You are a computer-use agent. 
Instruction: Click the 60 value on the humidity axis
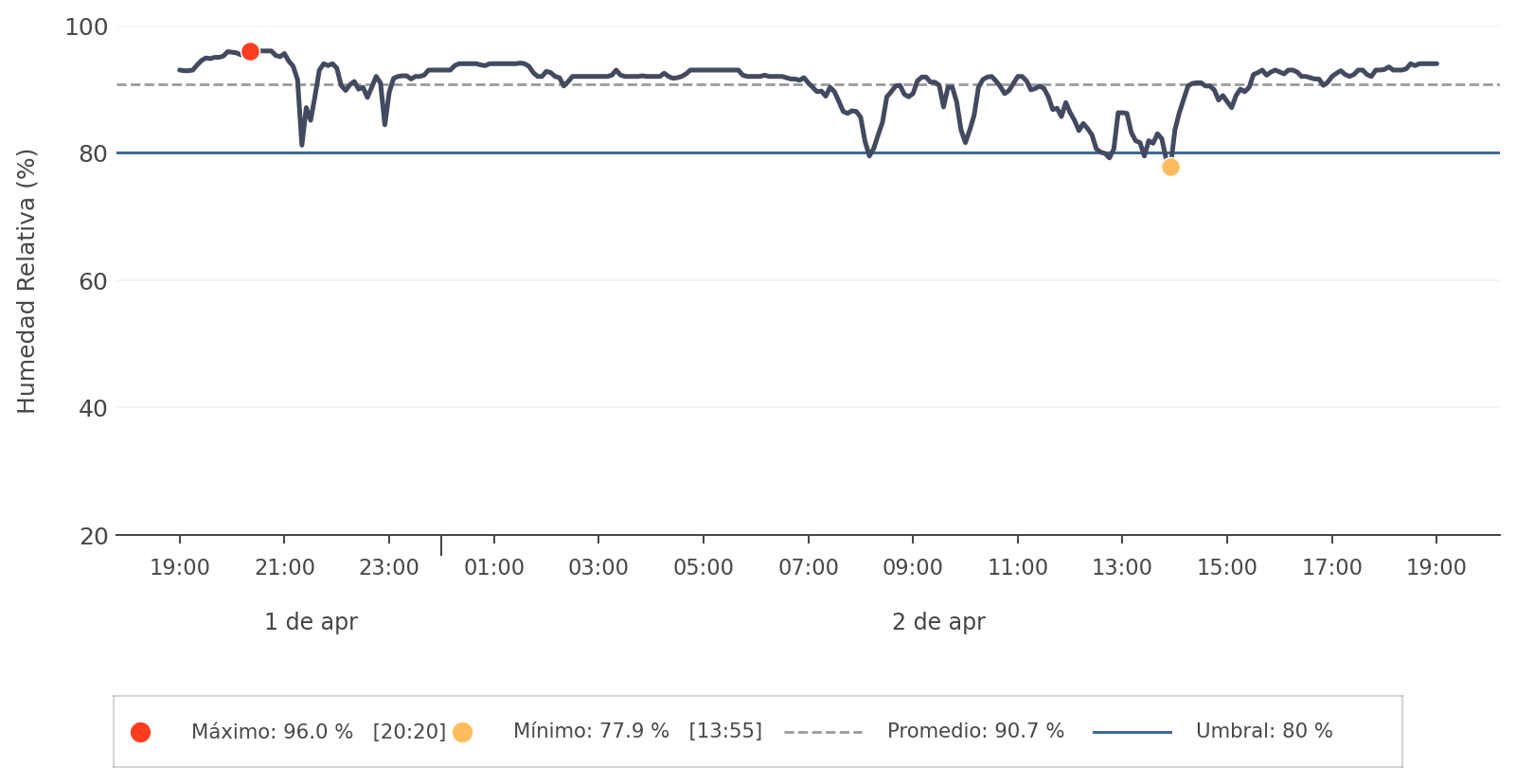pyautogui.click(x=94, y=281)
